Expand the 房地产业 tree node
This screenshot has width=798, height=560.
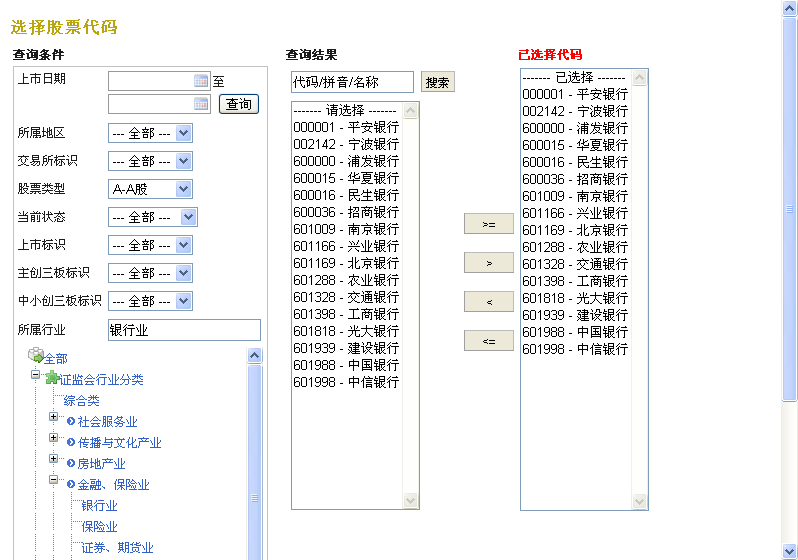(53, 458)
